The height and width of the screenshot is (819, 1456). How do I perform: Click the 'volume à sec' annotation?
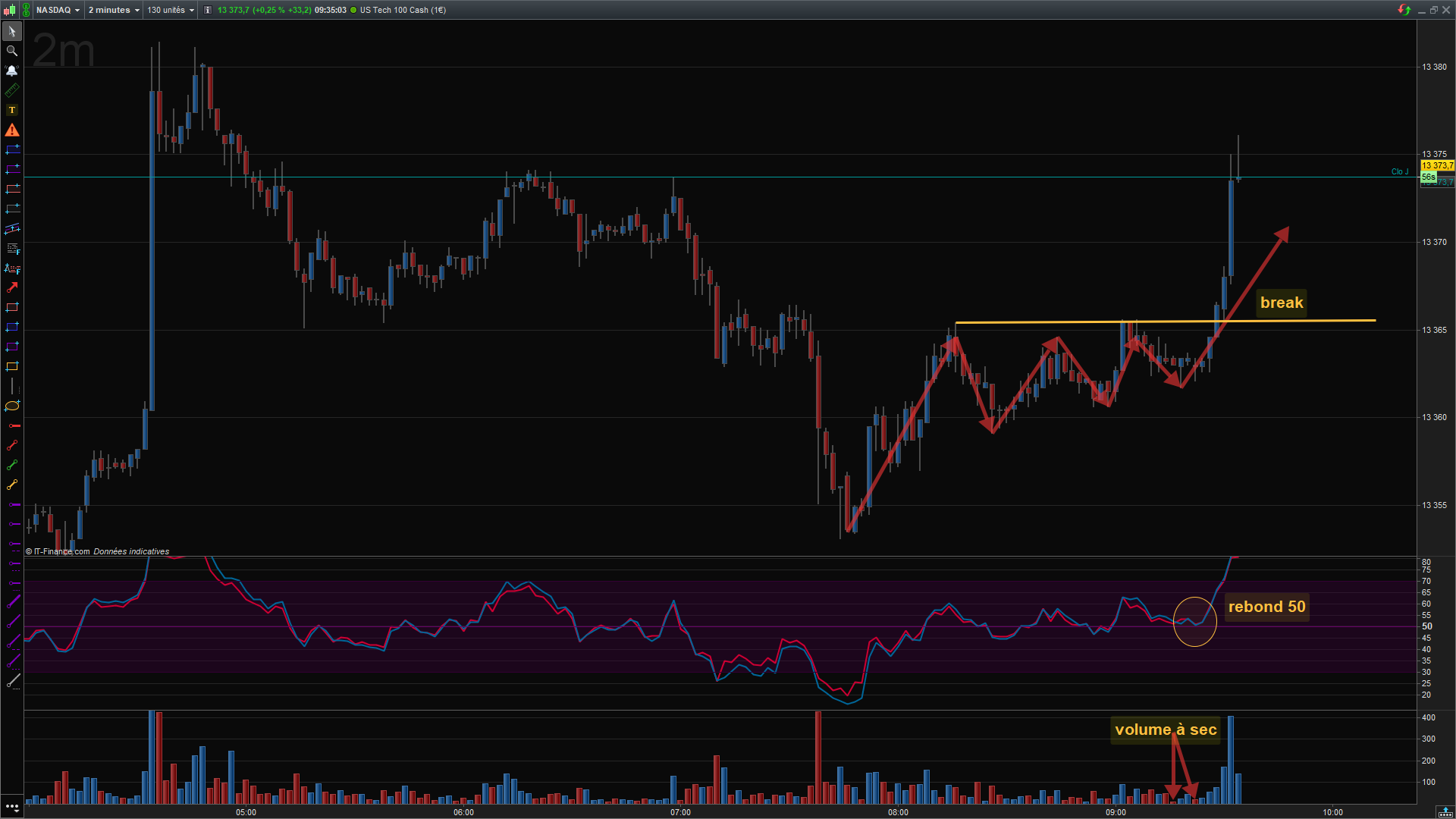coord(1165,730)
